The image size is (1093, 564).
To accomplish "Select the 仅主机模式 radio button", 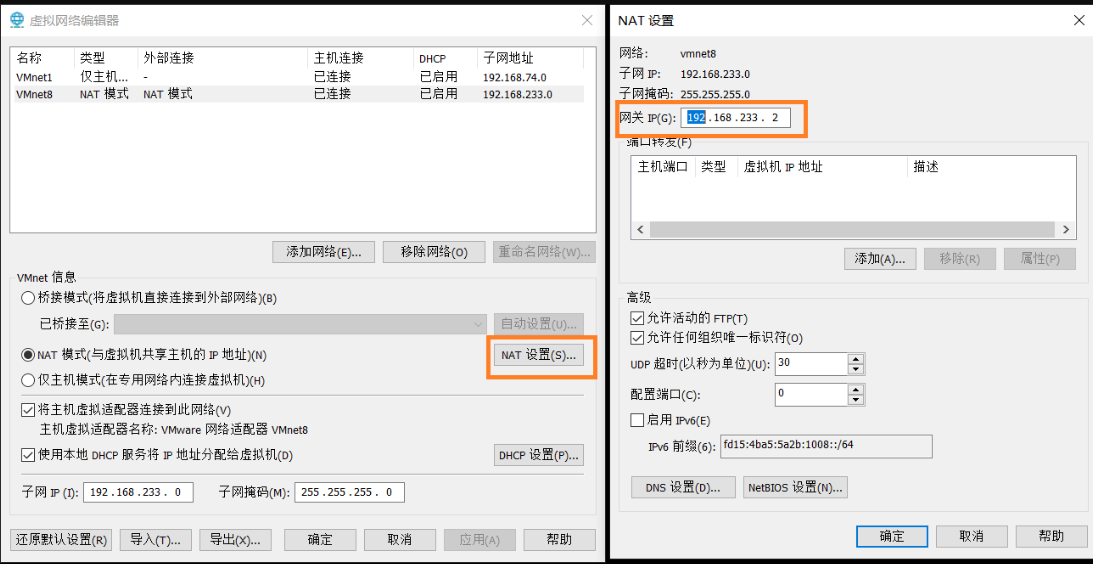I will coord(28,381).
